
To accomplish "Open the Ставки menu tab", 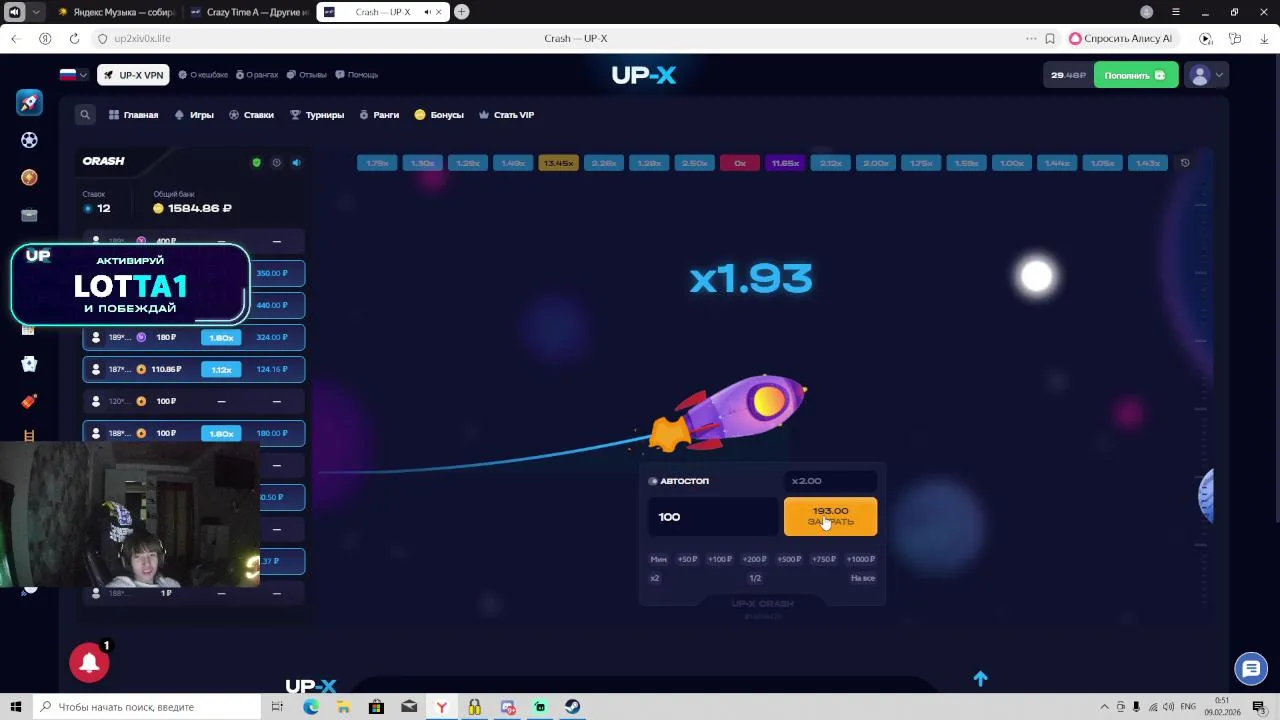I will point(251,115).
